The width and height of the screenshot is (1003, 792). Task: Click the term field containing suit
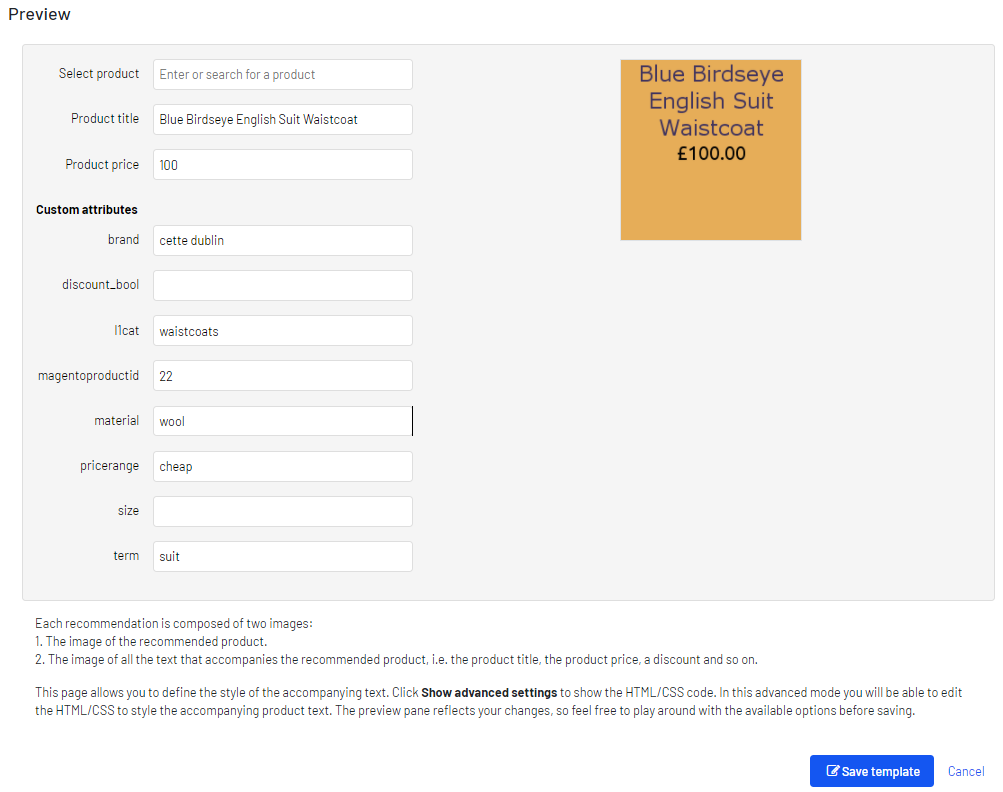tap(282, 556)
